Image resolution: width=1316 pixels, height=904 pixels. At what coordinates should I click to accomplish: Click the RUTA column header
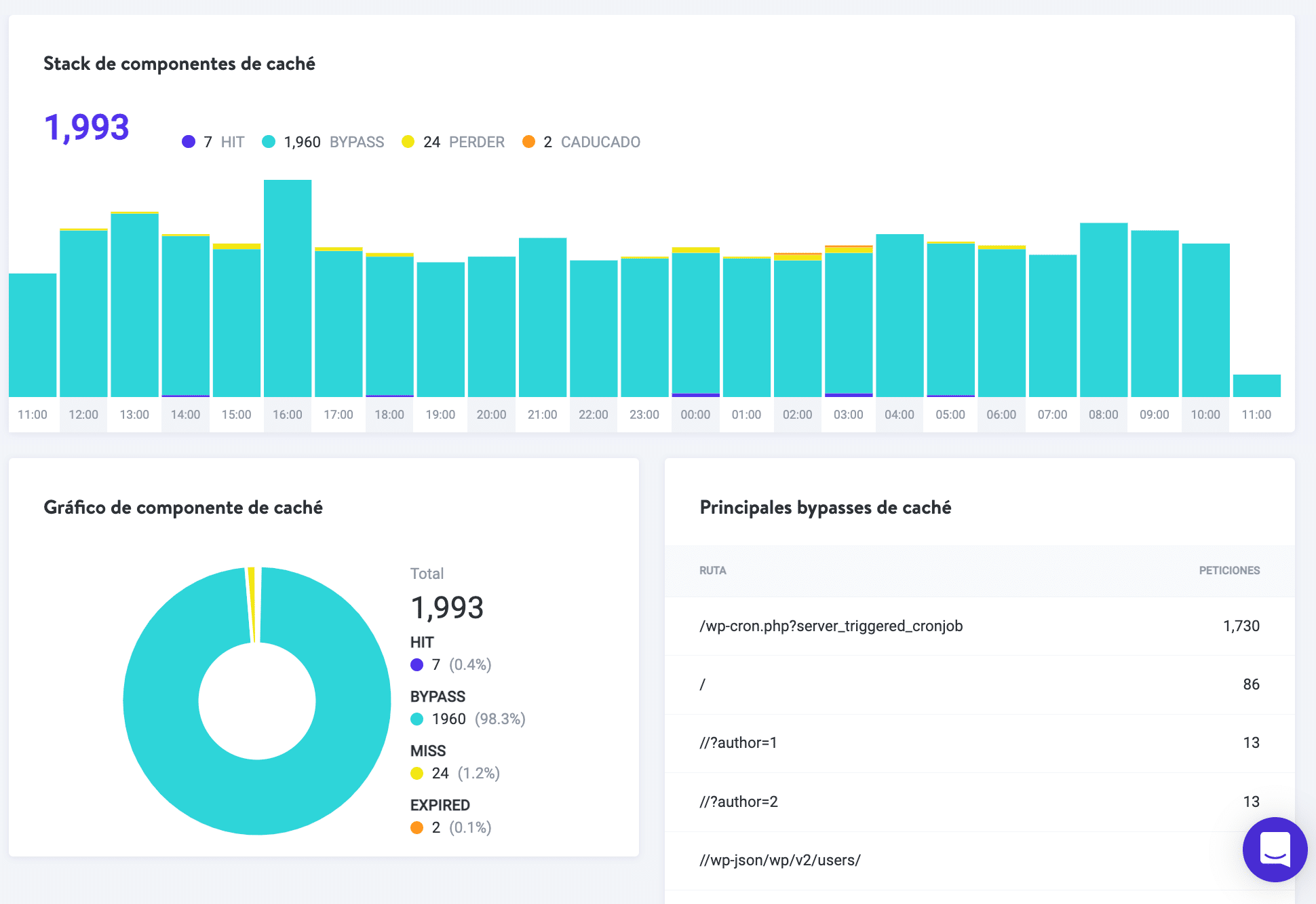(712, 571)
